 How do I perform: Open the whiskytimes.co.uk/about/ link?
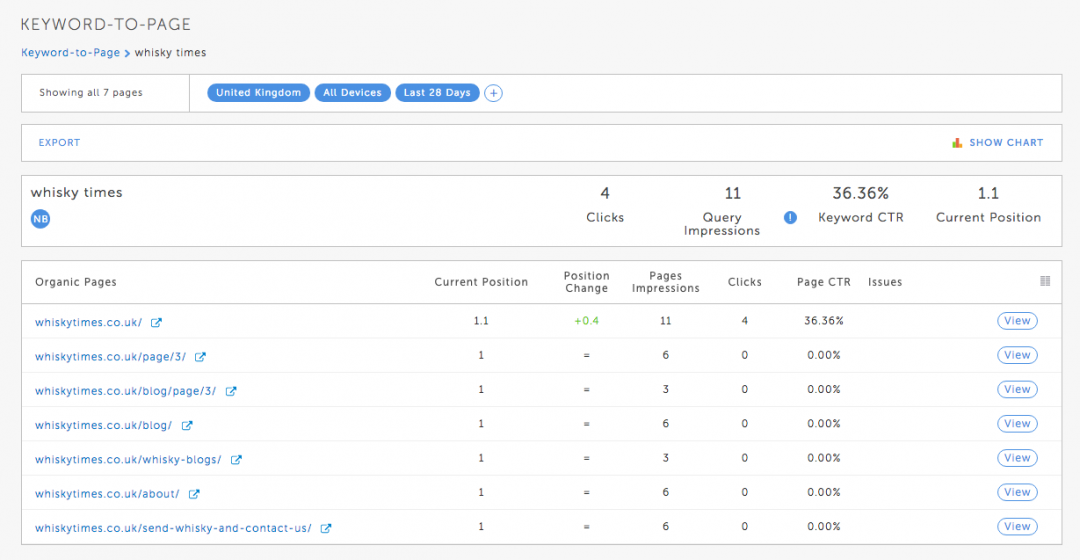point(107,494)
